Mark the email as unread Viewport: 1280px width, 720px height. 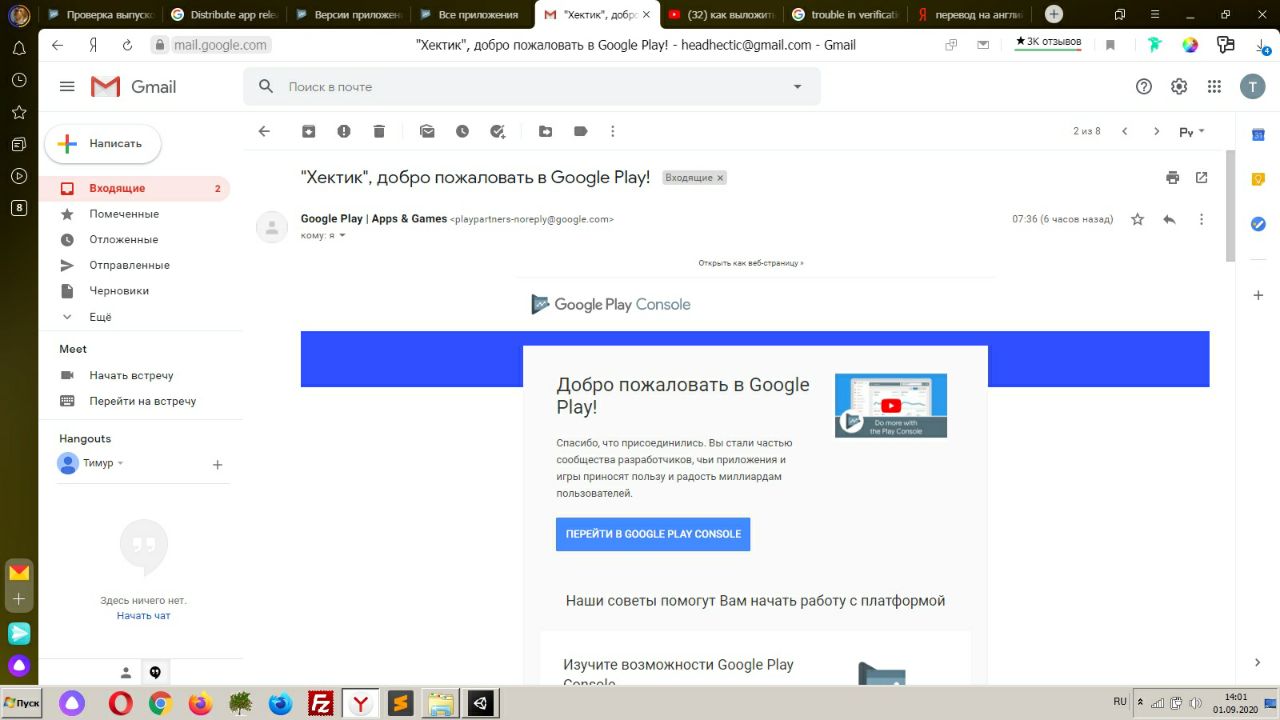[427, 131]
